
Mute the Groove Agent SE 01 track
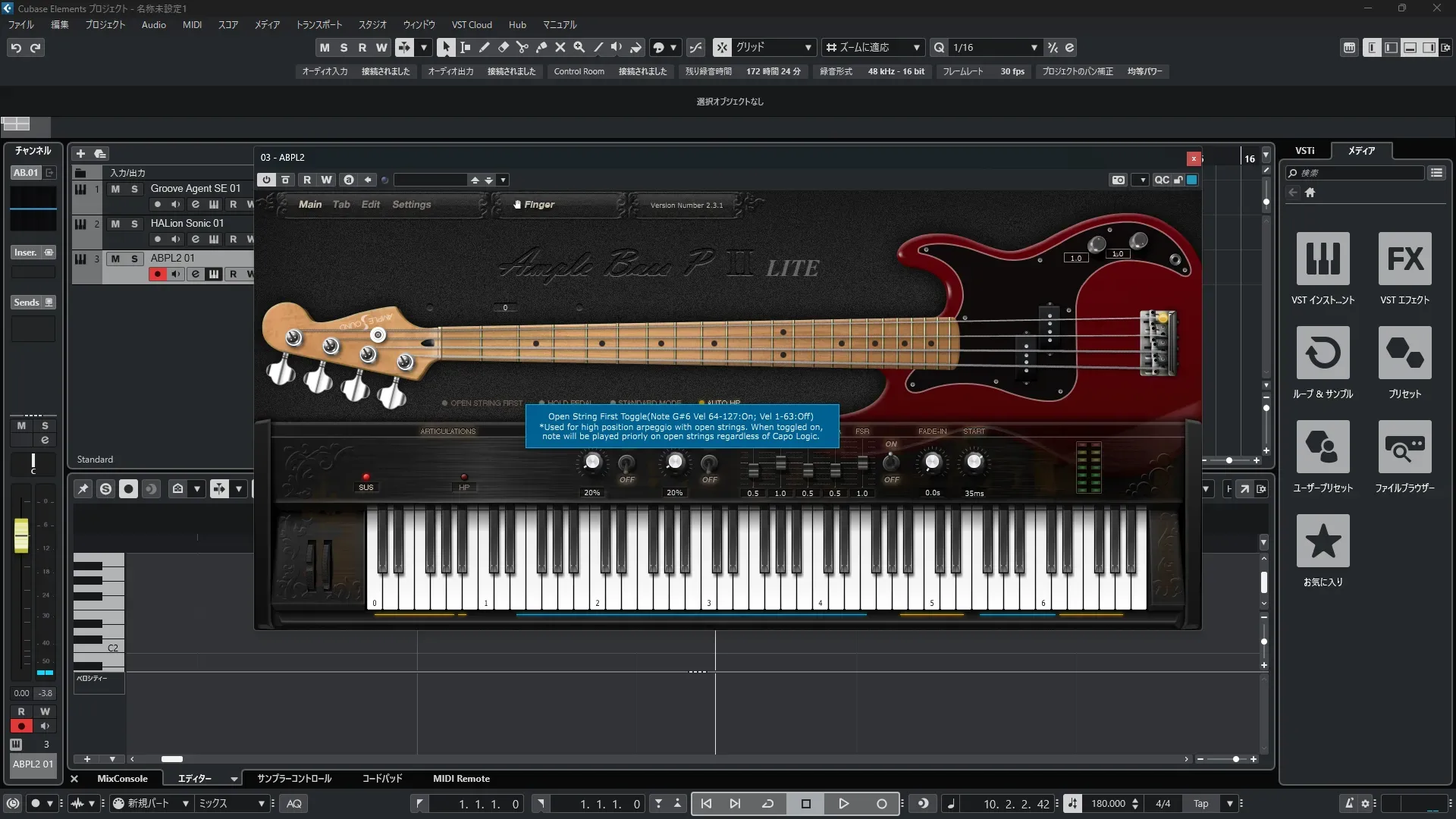(115, 189)
